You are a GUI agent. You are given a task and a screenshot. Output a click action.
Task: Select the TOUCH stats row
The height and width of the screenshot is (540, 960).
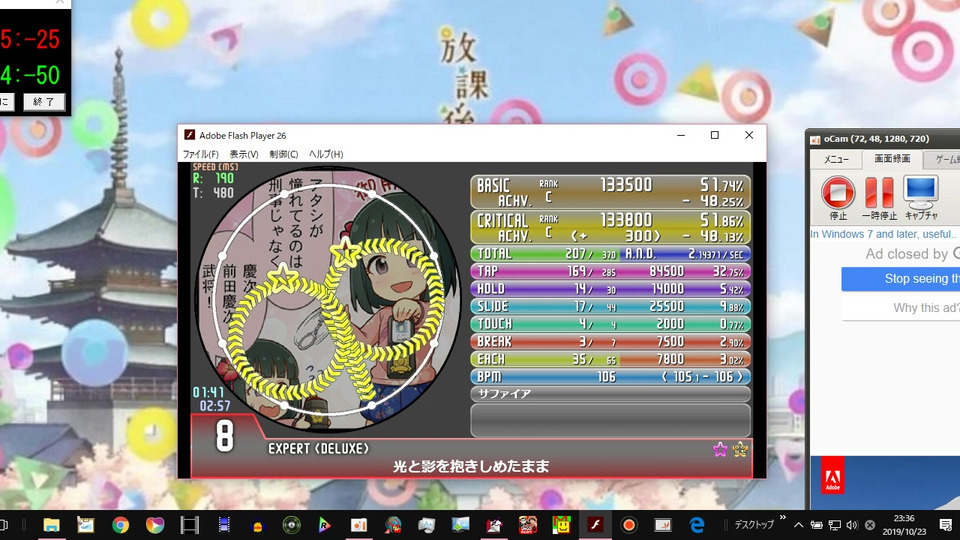(x=610, y=324)
